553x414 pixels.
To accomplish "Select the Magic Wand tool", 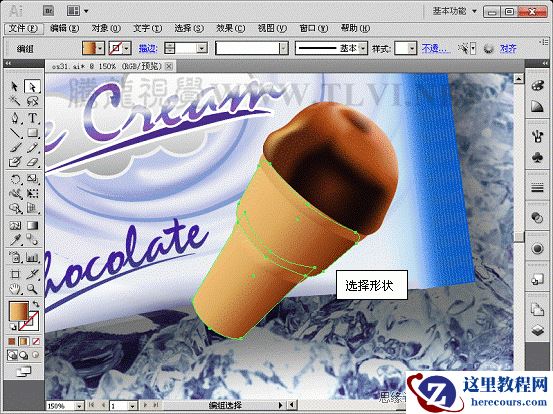I will click(14, 101).
